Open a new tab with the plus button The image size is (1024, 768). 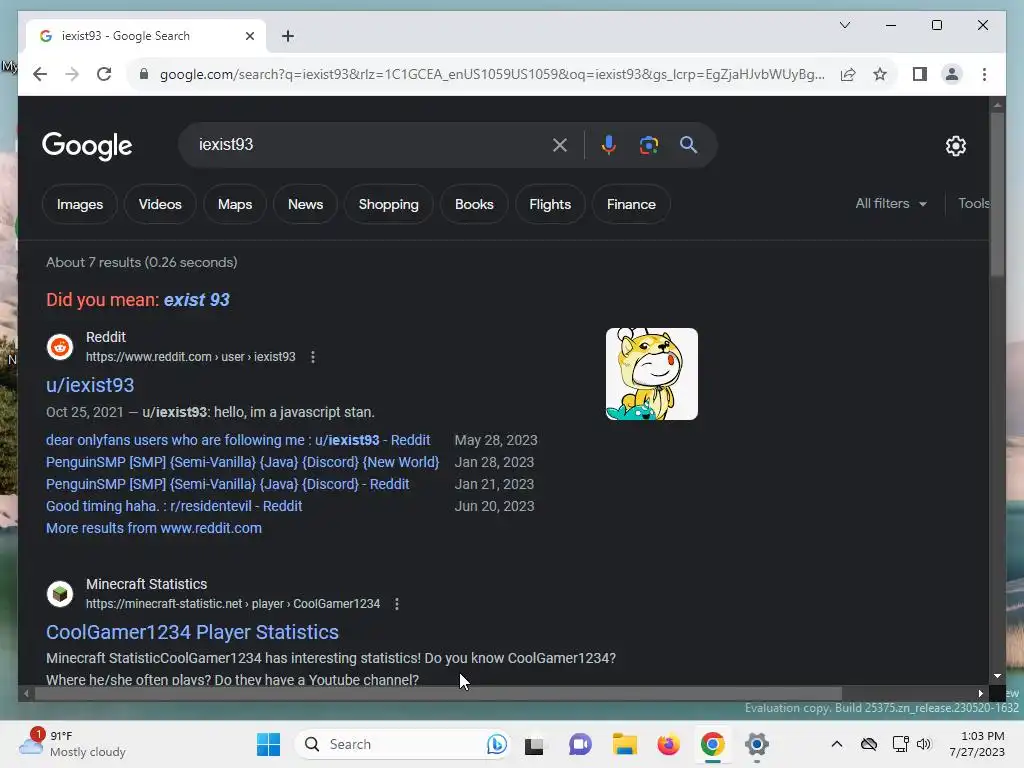tap(288, 36)
